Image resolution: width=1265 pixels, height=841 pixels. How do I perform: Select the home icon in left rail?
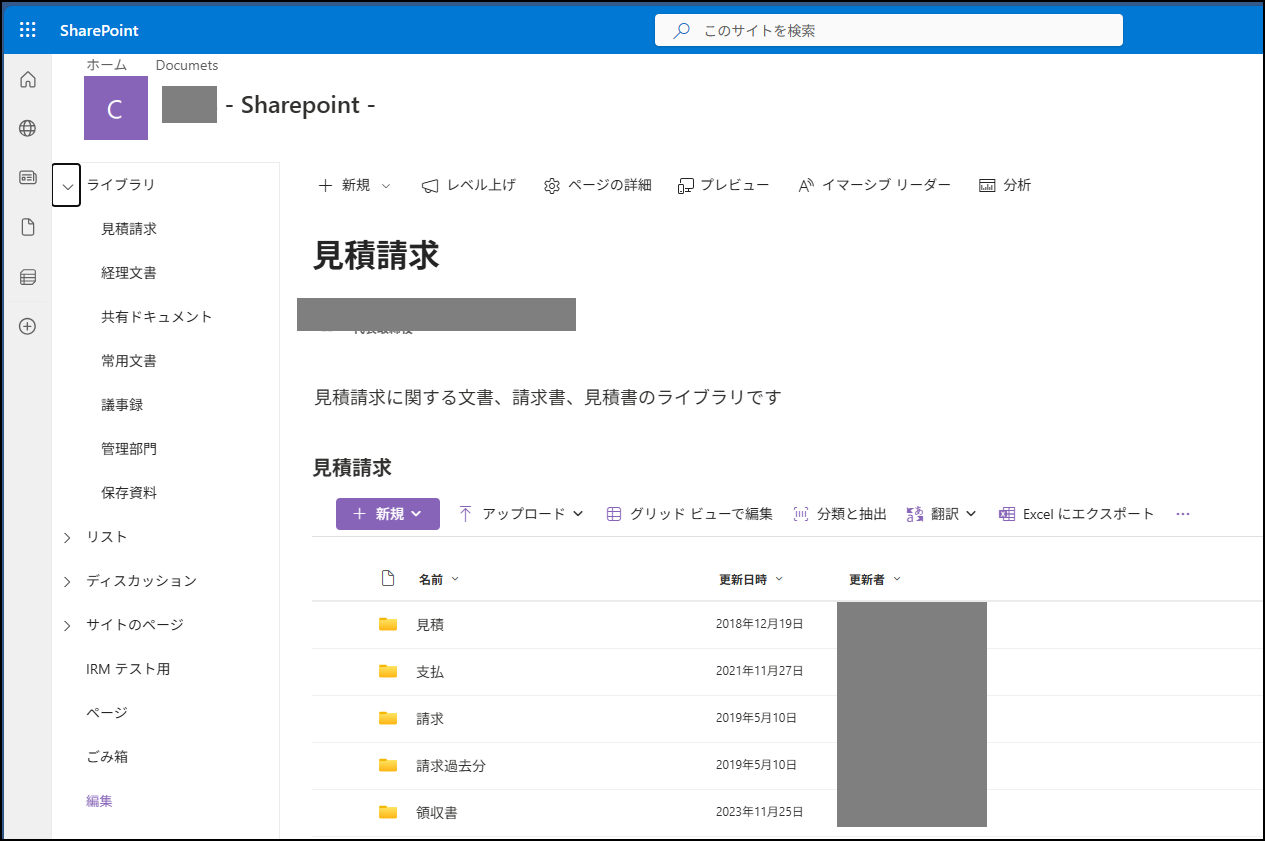[27, 78]
